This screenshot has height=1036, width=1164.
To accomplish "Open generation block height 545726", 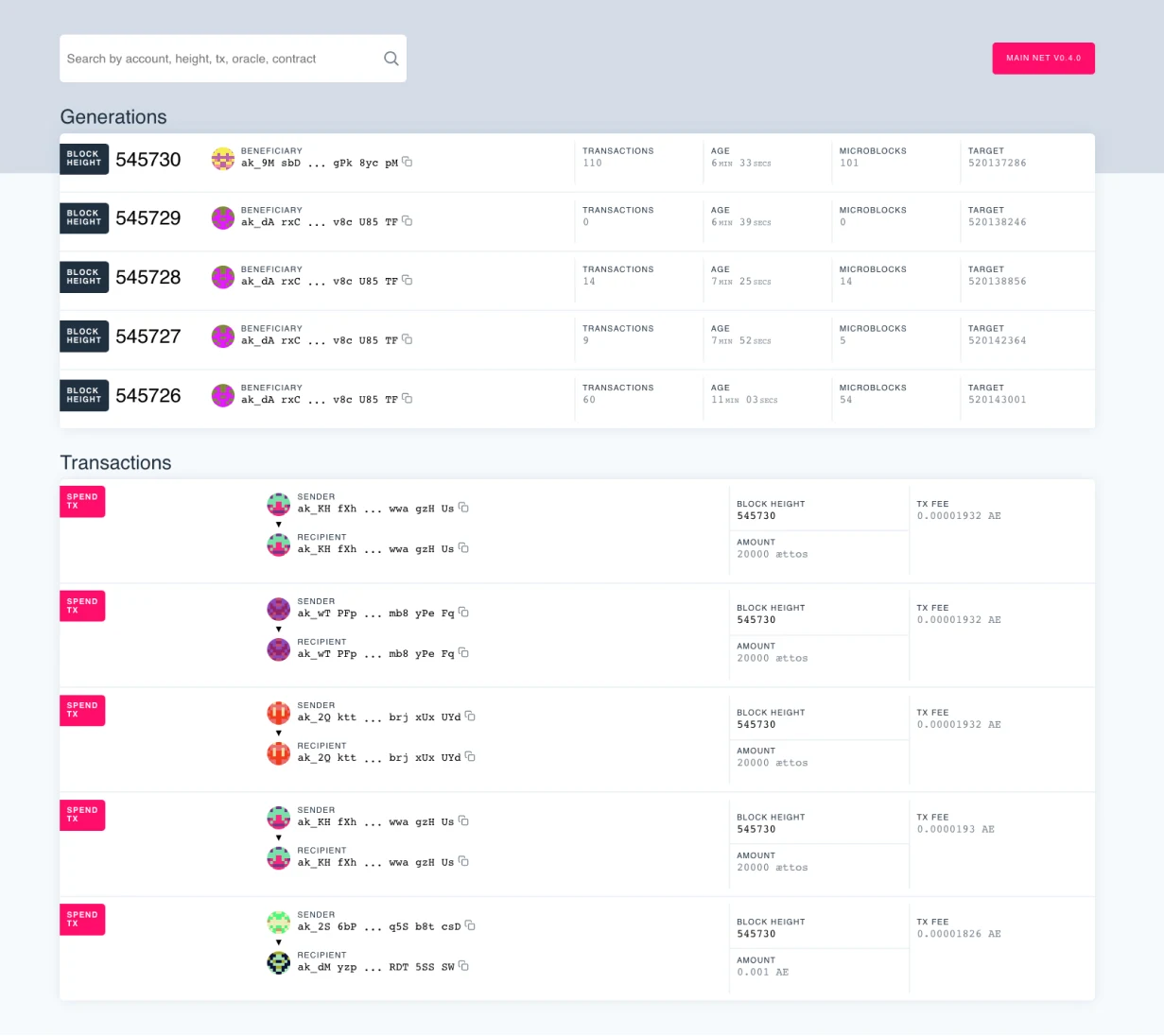I will 148,396.
